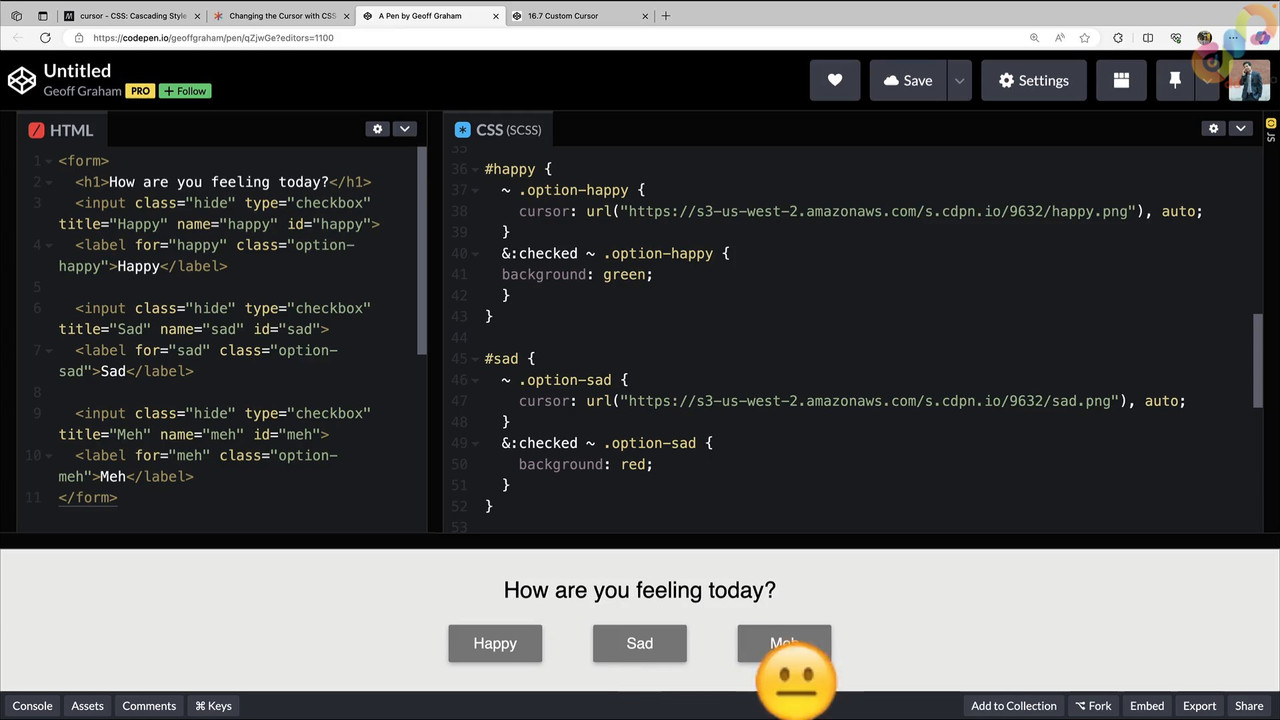Fold the .option-sad block at line 46

coord(473,380)
